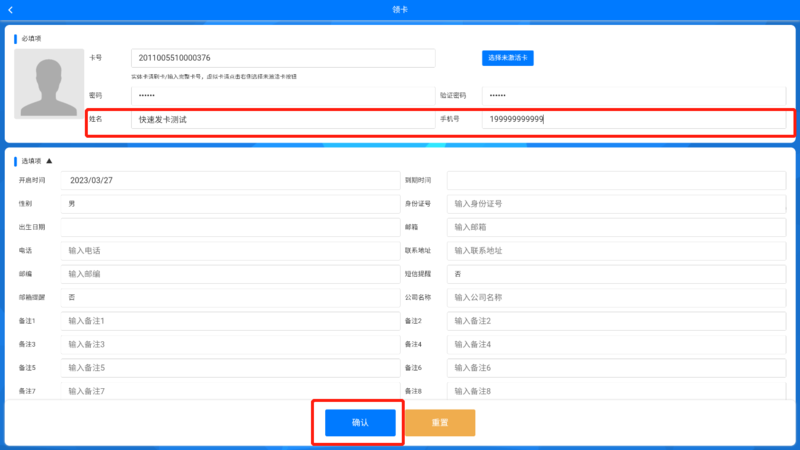Open the 邮箱提醒 email reminder selector
This screenshot has width=800, height=450.
(230, 297)
